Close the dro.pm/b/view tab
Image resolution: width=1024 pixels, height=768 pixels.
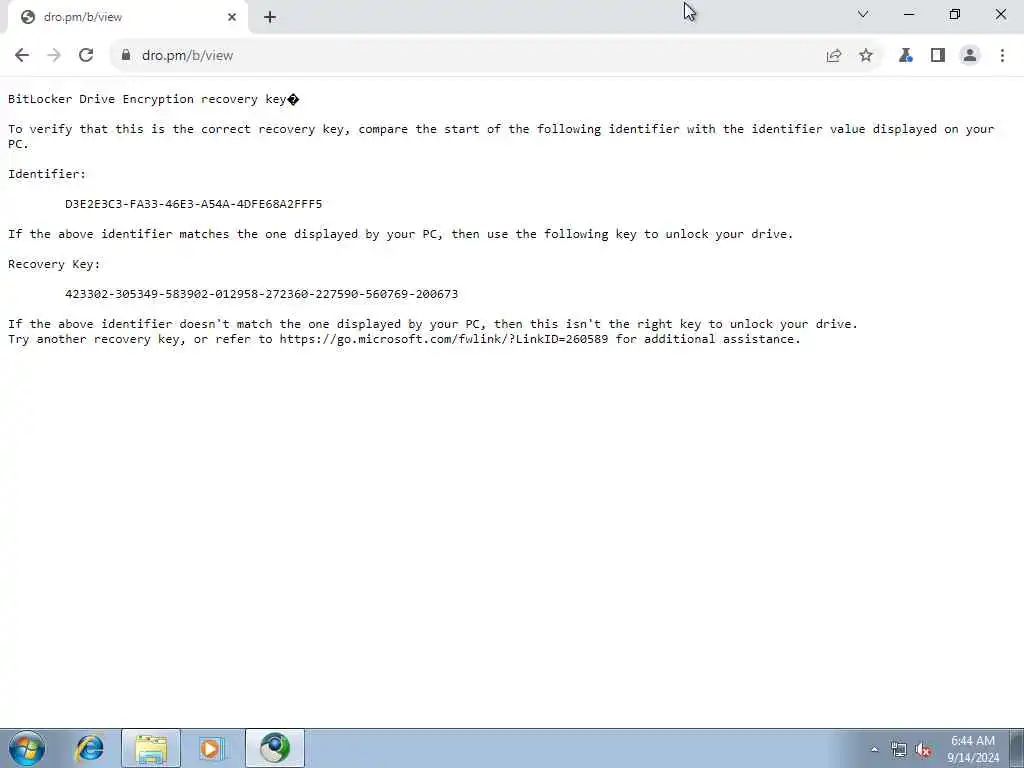tap(232, 17)
